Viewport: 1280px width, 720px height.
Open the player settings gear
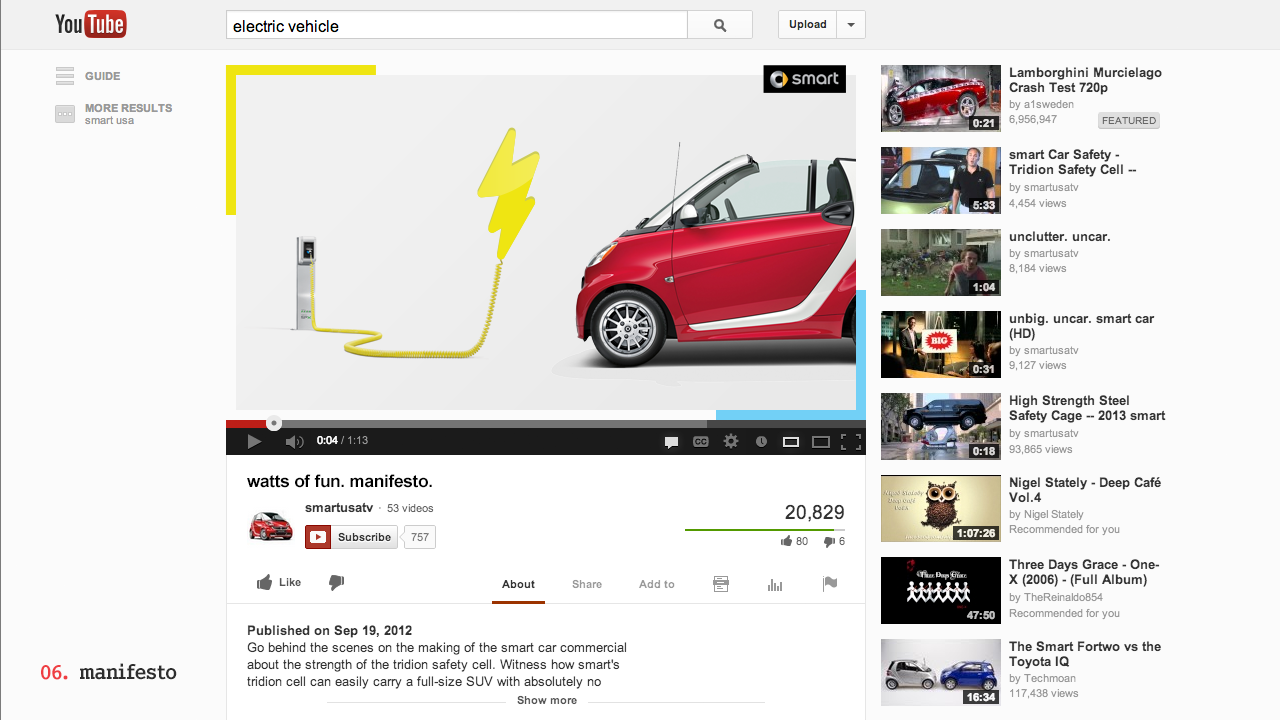731,441
